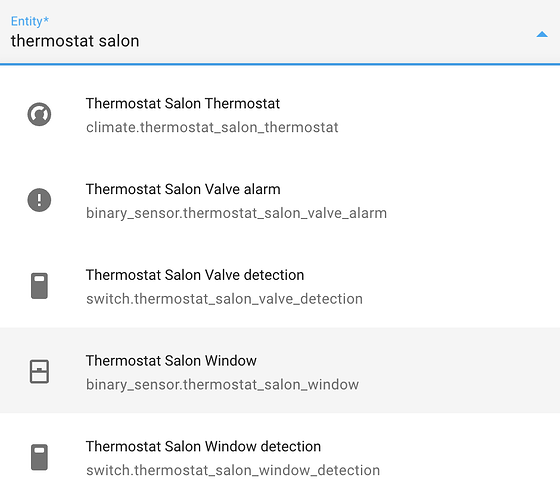The height and width of the screenshot is (499, 560).
Task: Select Thermostat Salon Thermostat entity
Action: coord(280,114)
